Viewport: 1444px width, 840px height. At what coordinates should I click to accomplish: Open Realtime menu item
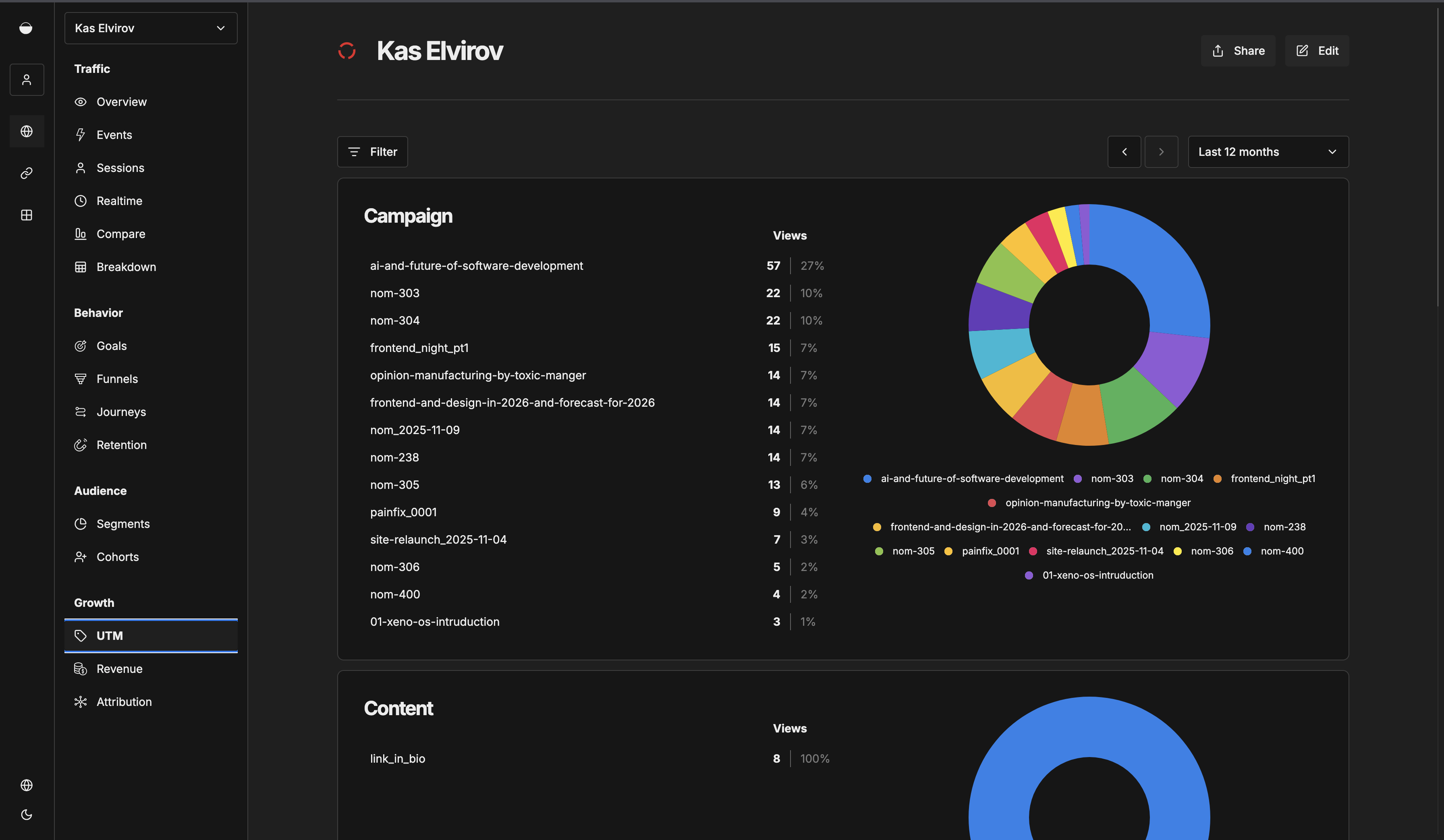tap(151, 201)
